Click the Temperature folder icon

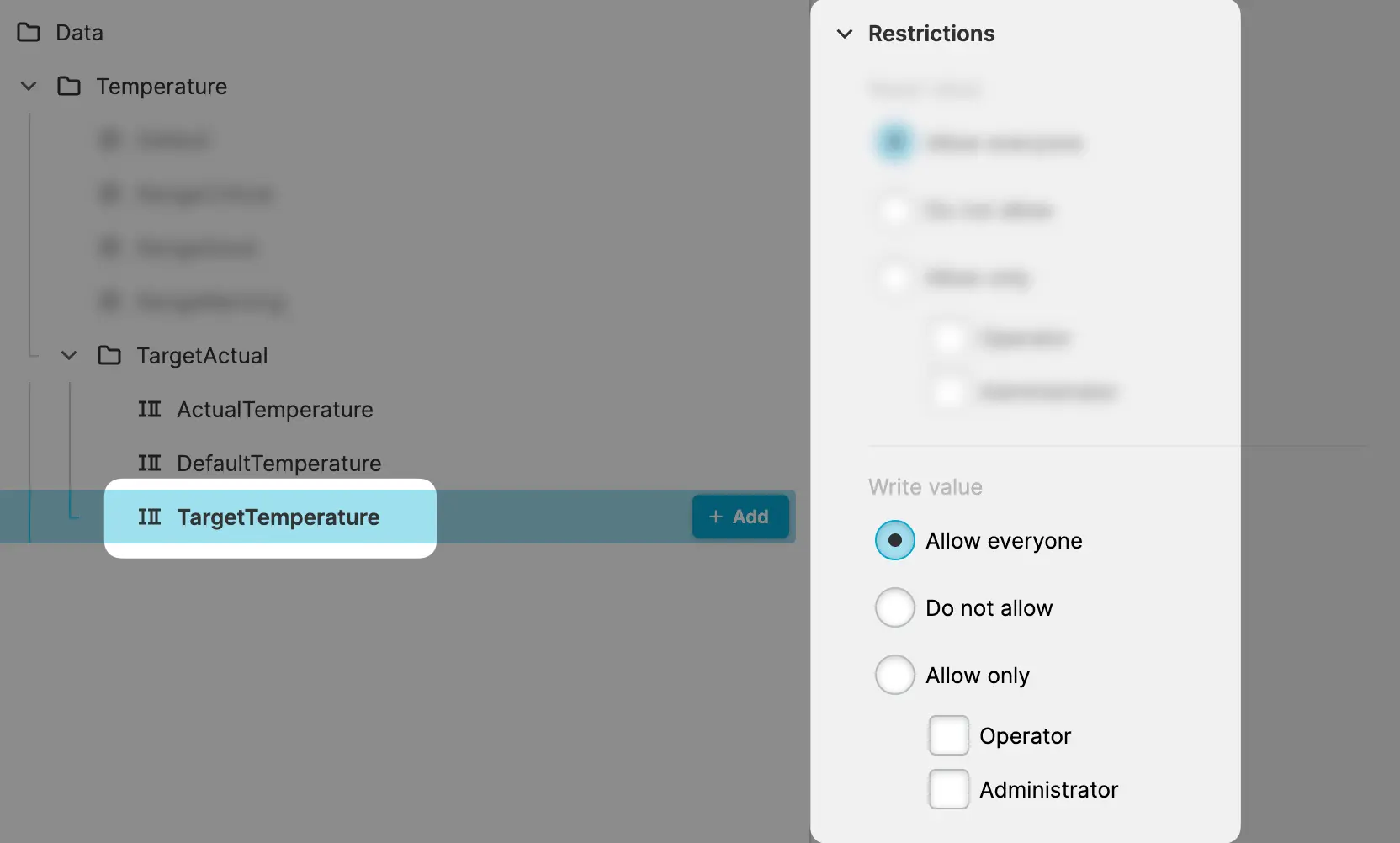click(69, 87)
